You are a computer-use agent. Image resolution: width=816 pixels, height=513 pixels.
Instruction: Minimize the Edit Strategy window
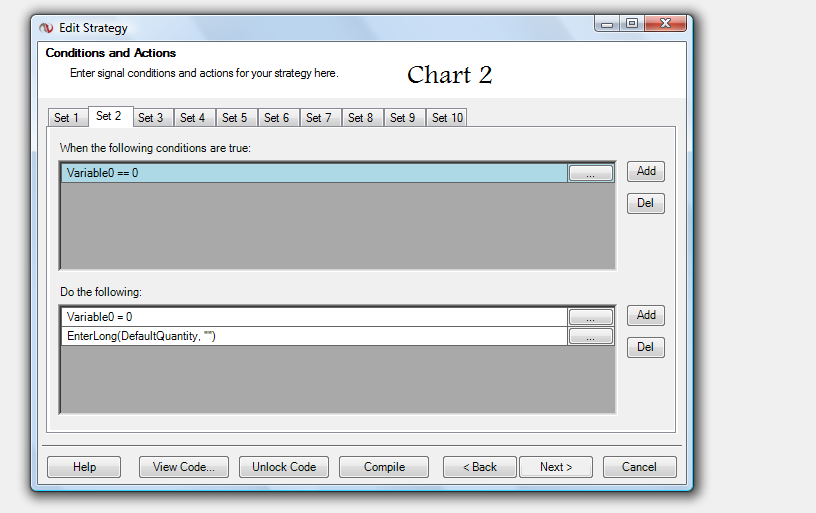tap(607, 24)
